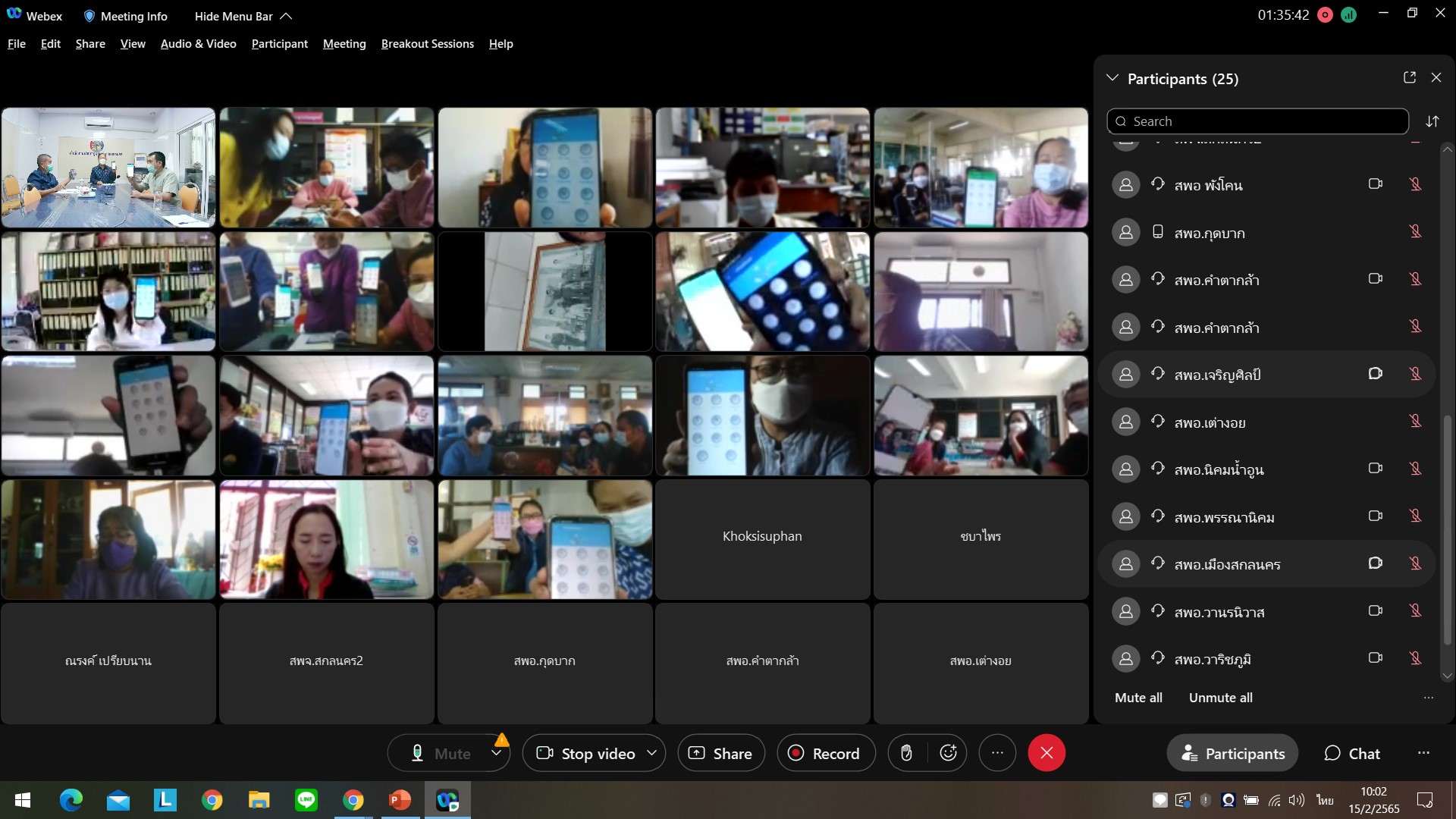The width and height of the screenshot is (1456, 819).
Task: Open PowerPoint from the Windows taskbar
Action: (400, 800)
